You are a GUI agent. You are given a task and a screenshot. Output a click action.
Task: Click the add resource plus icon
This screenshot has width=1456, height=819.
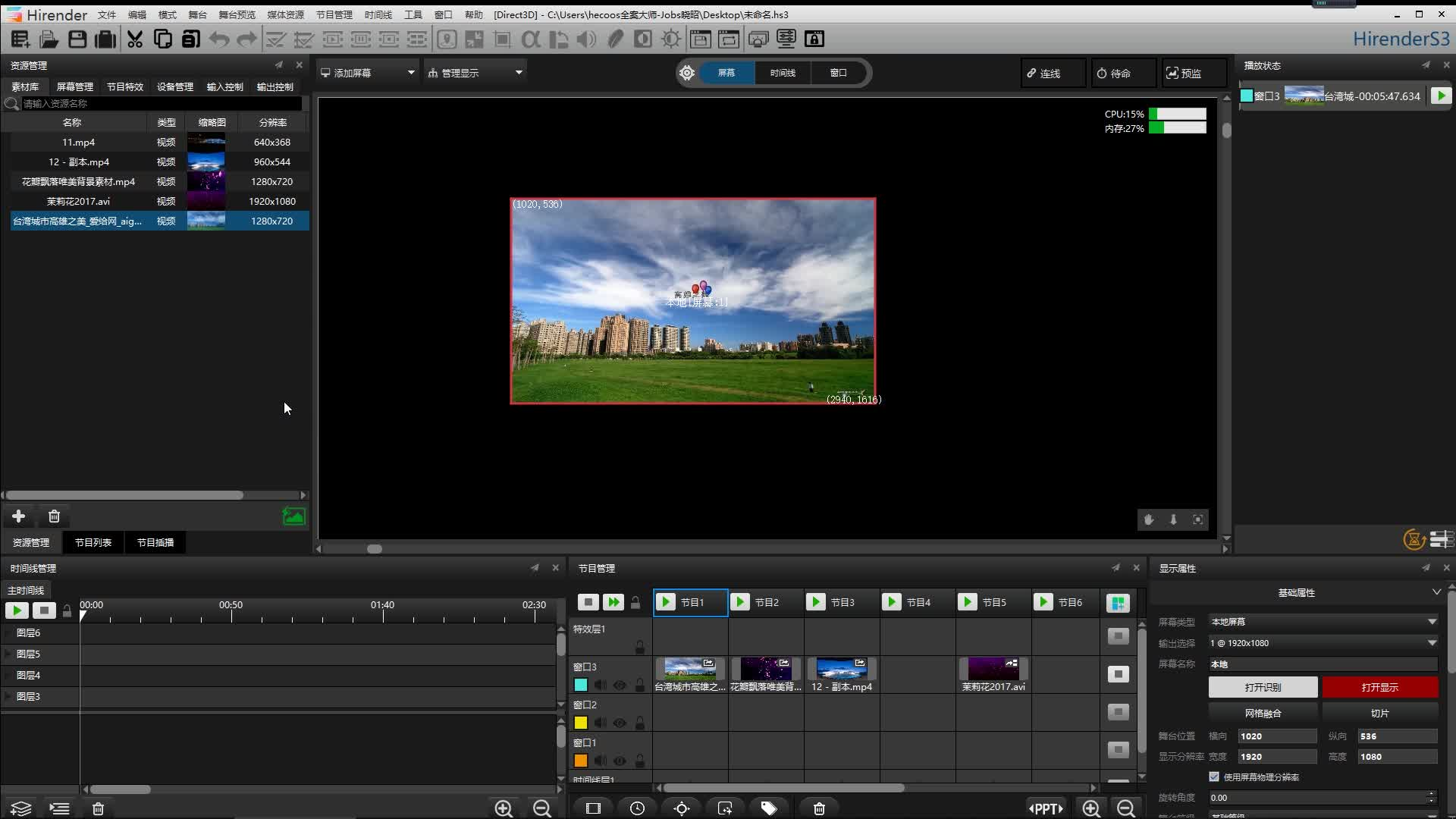(x=19, y=516)
